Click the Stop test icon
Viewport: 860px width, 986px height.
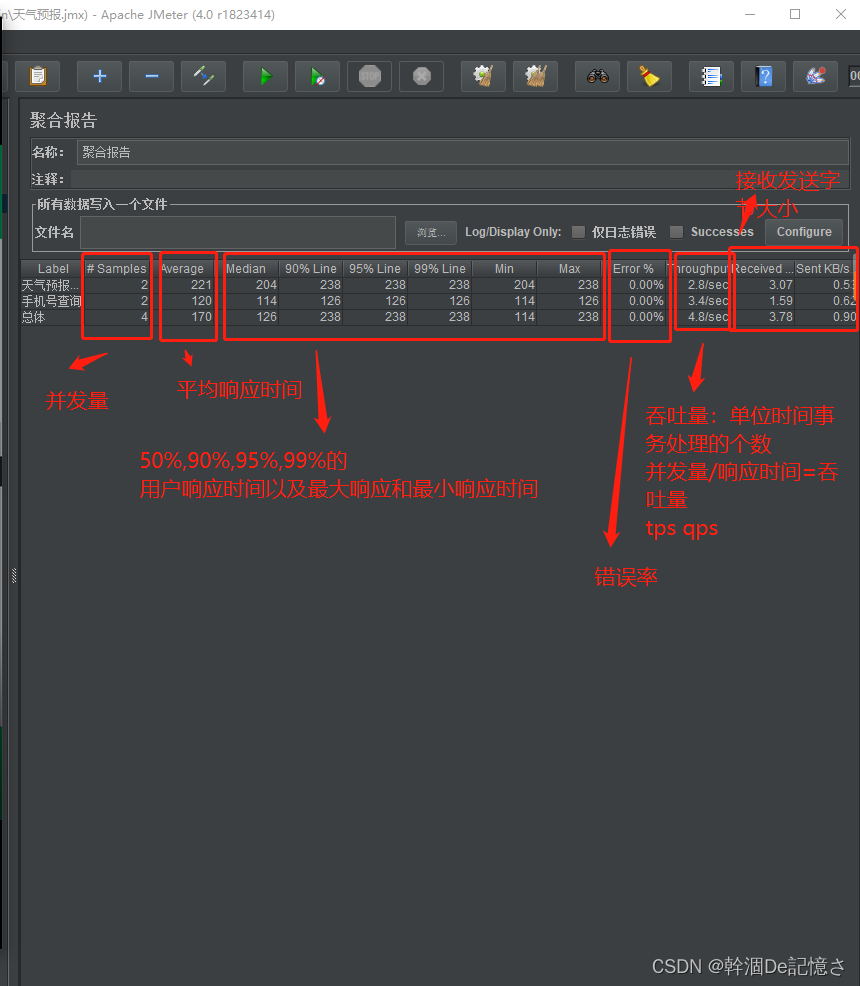click(370, 77)
